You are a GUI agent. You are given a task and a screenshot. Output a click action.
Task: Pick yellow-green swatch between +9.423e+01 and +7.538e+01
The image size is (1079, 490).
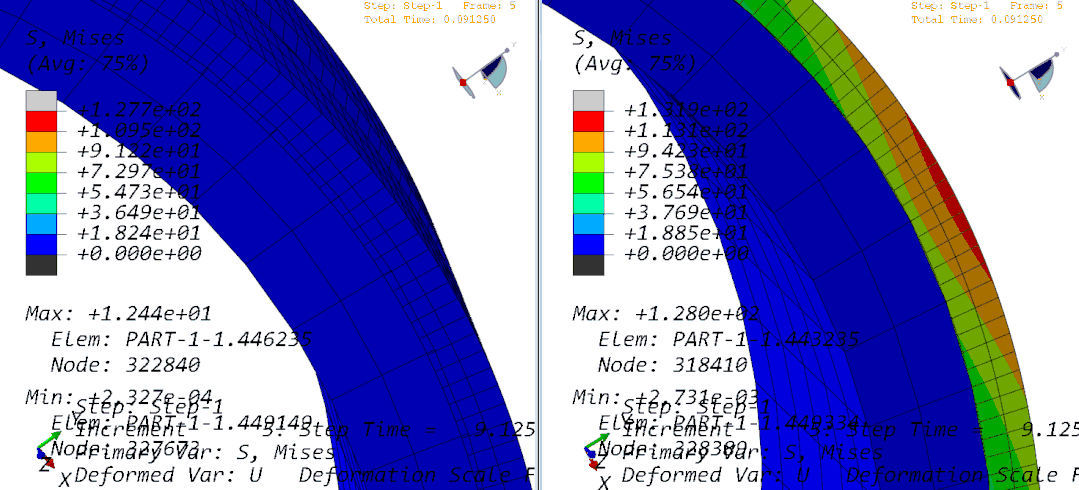tap(588, 162)
